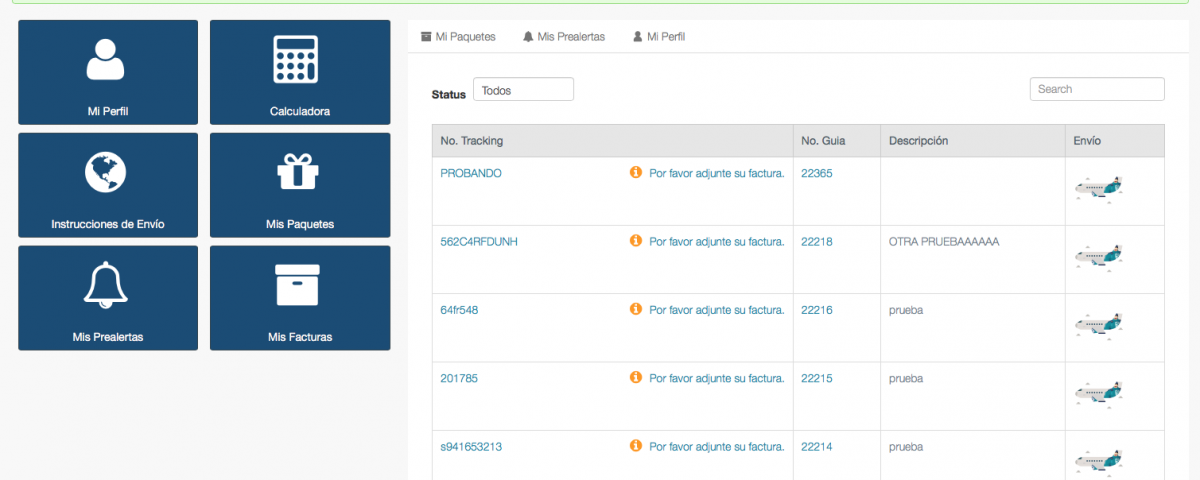Click the 'prueba' description in row 22216
This screenshot has height=480, width=1200.
(x=906, y=310)
